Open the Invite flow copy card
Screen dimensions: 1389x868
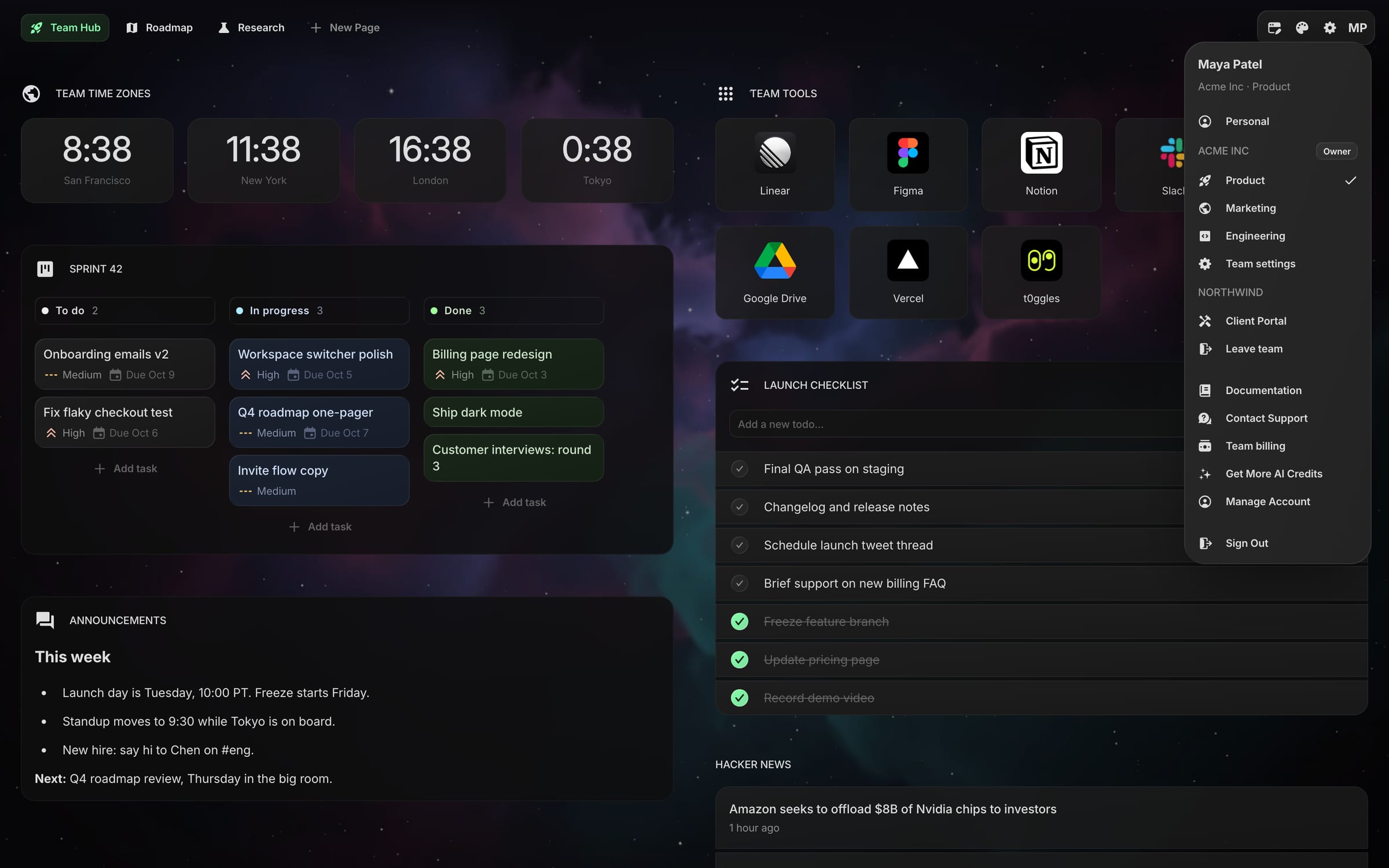point(319,480)
